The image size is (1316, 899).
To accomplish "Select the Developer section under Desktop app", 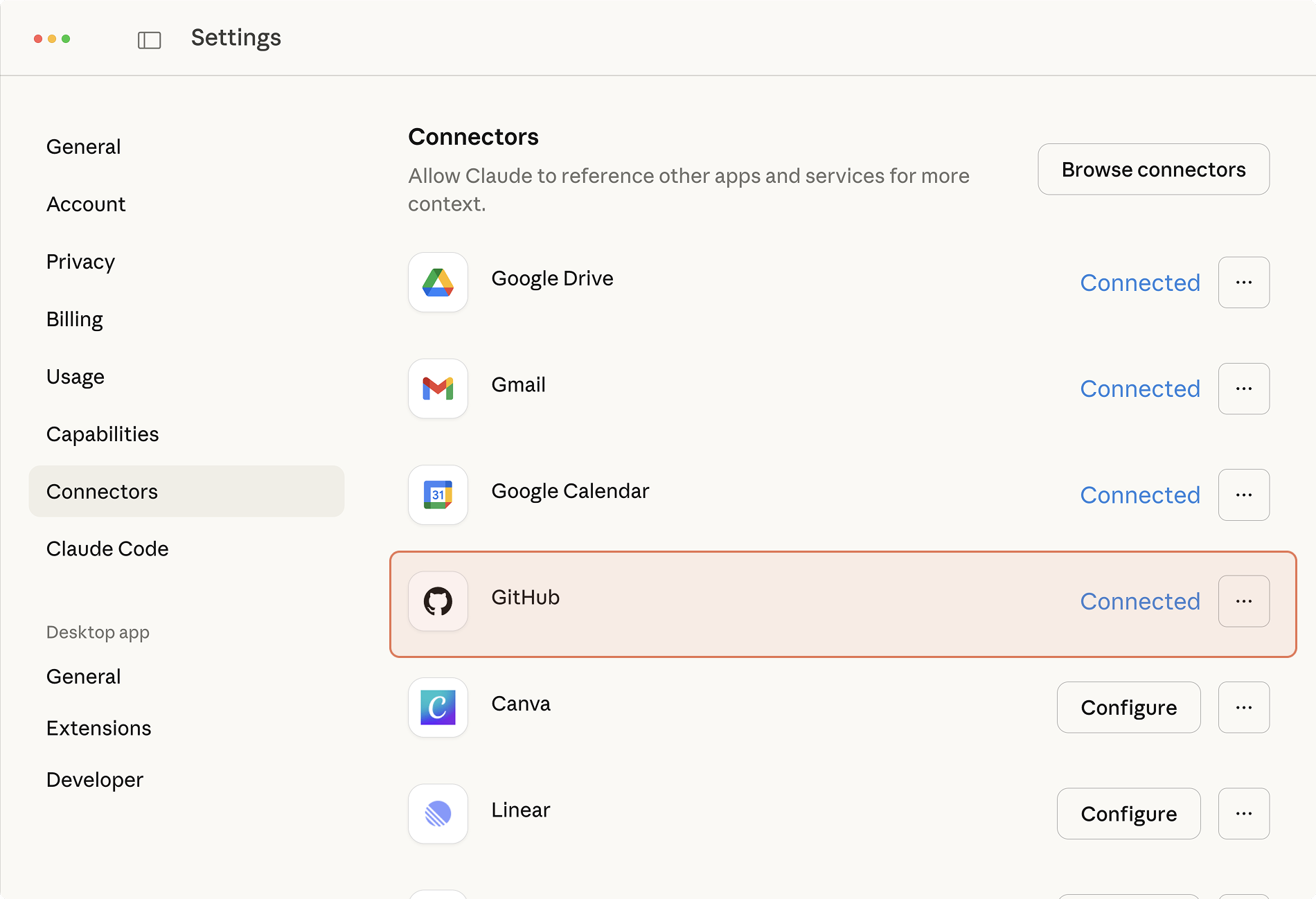I will (x=94, y=779).
